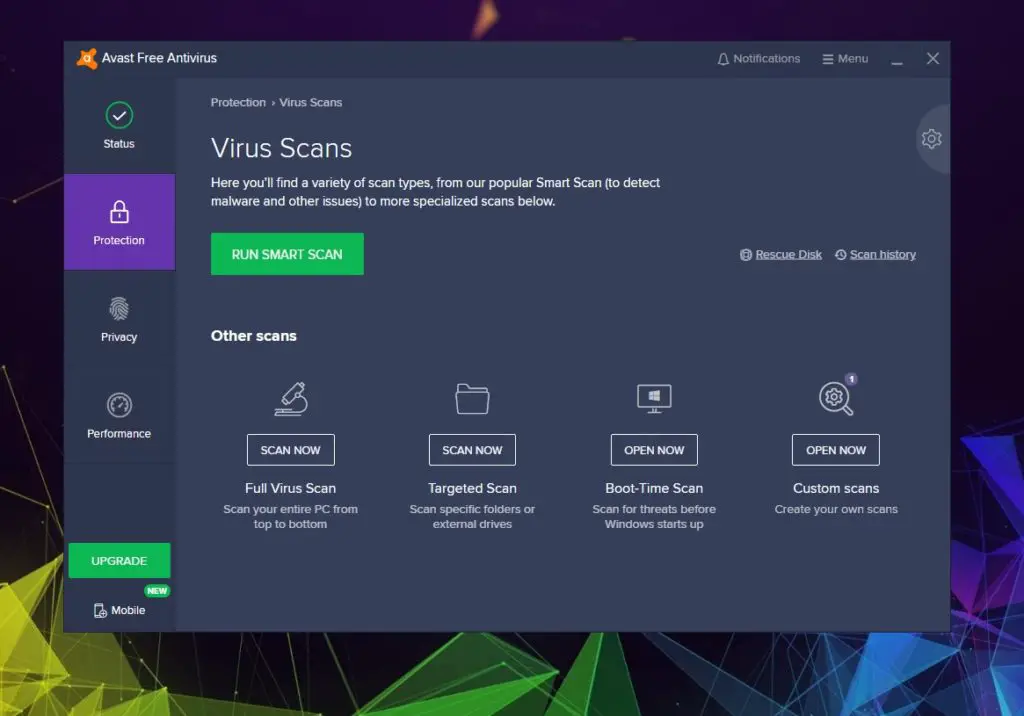The height and width of the screenshot is (716, 1024).
Task: Click the Mobile phone icon in sidebar
Action: click(100, 610)
